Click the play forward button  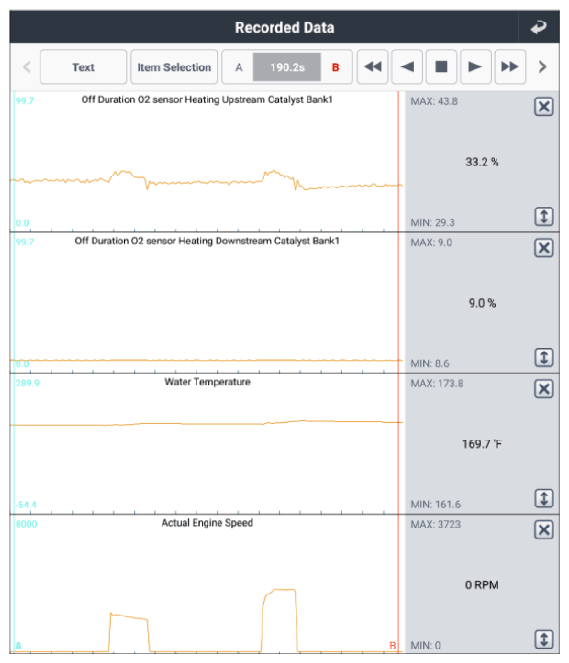476,67
